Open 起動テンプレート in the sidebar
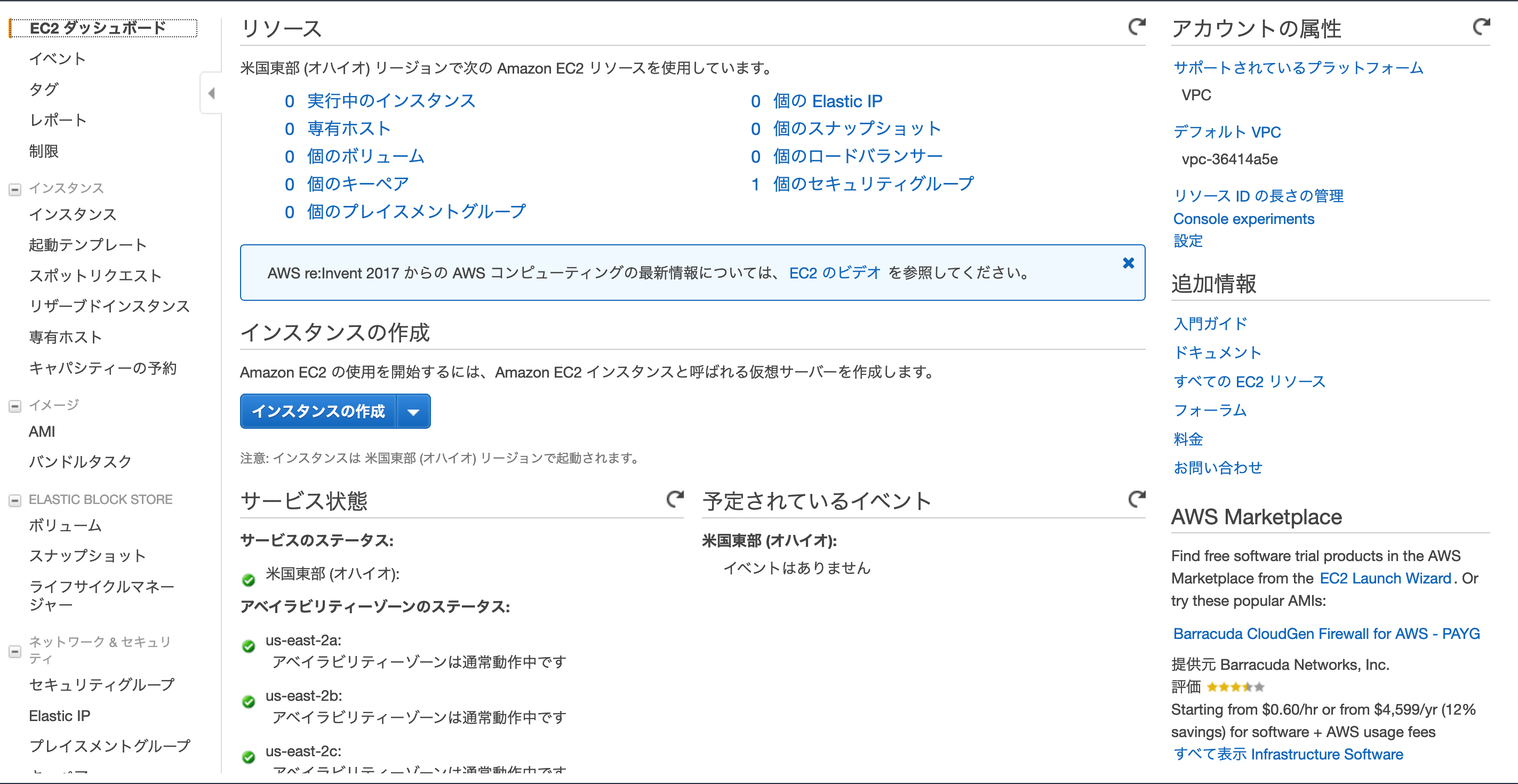 (x=88, y=244)
